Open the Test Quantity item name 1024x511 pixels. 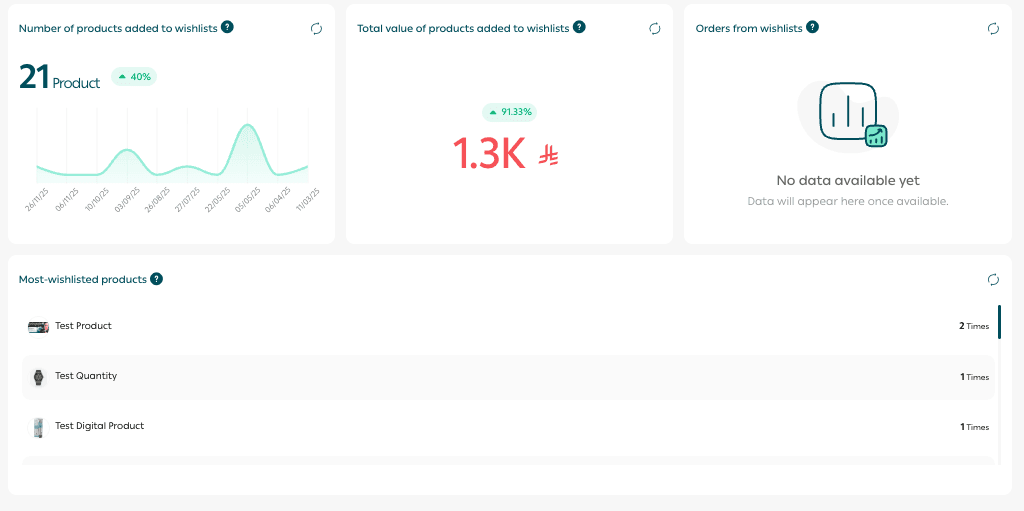click(x=86, y=376)
